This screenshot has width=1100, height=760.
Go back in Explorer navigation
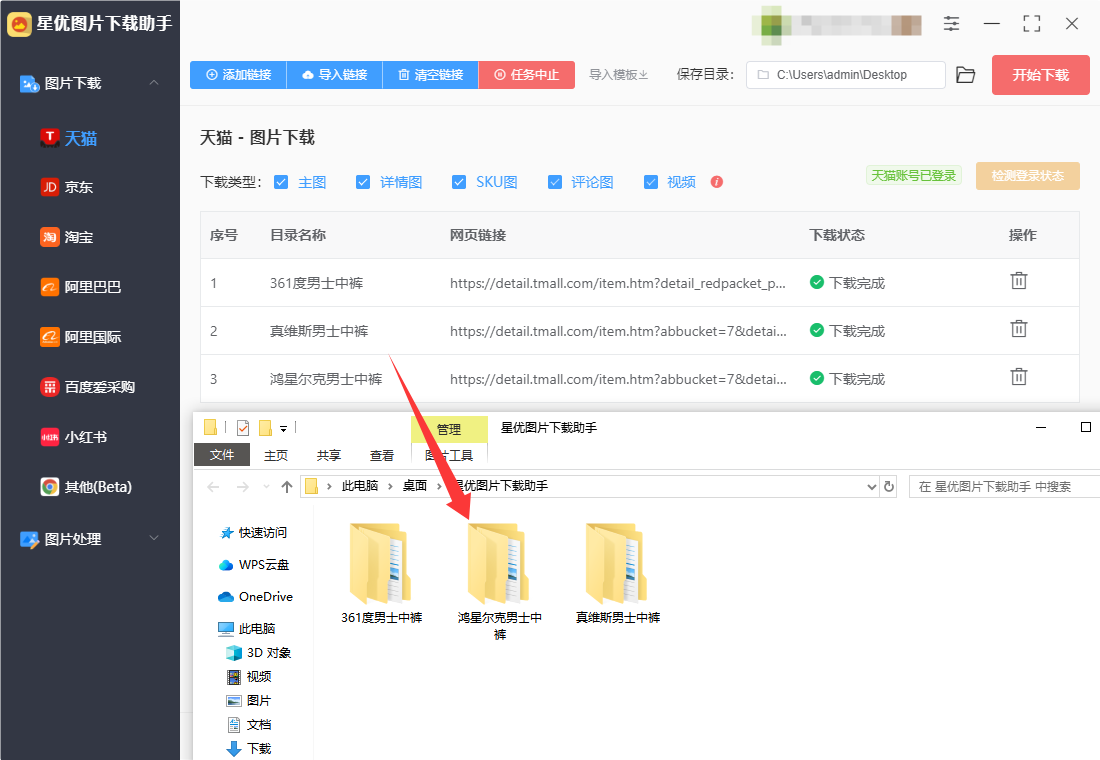pyautogui.click(x=213, y=486)
